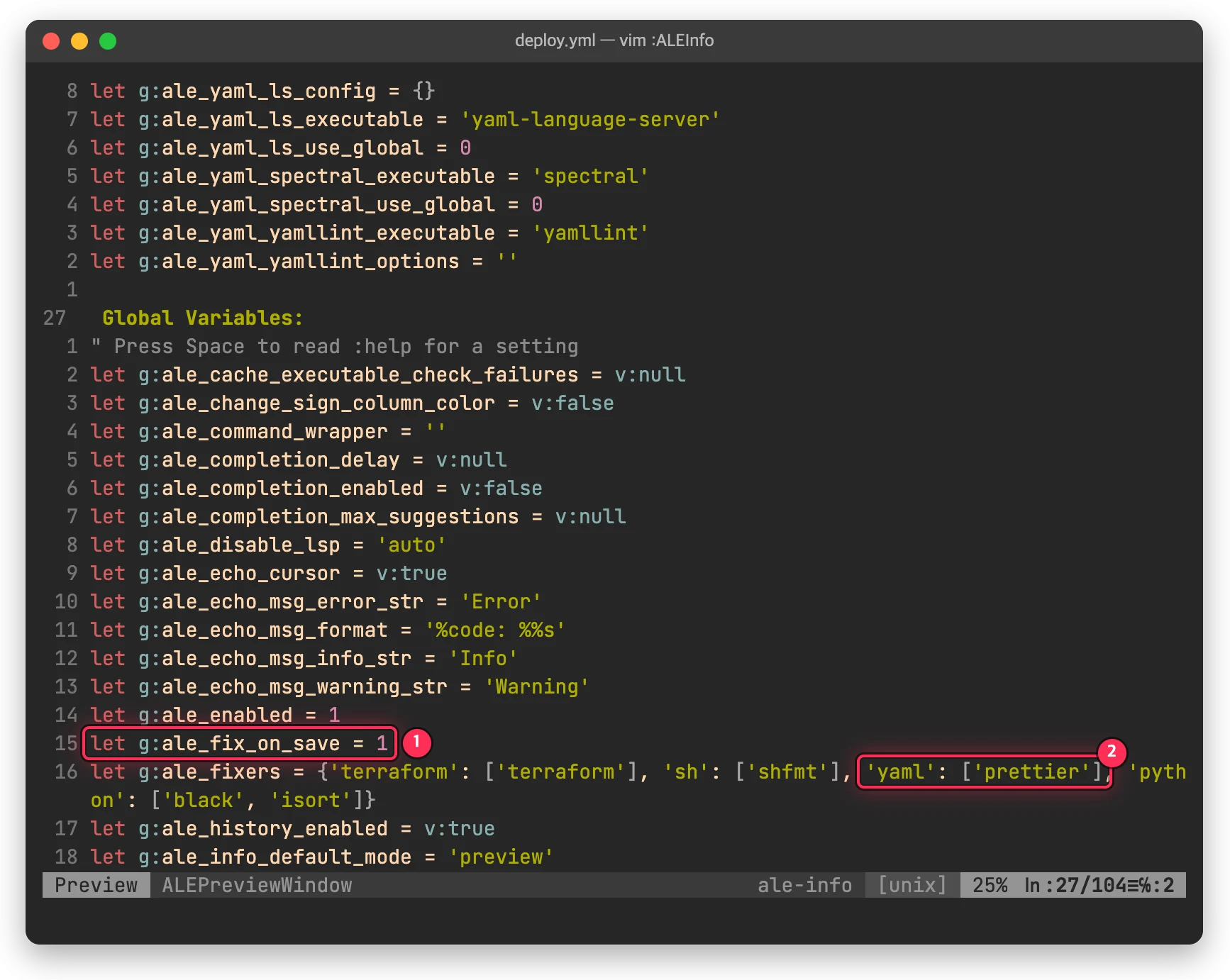Click line g:ale_cache_executable_check_failures
This screenshot has width=1230, height=980.
pyautogui.click(x=388, y=374)
